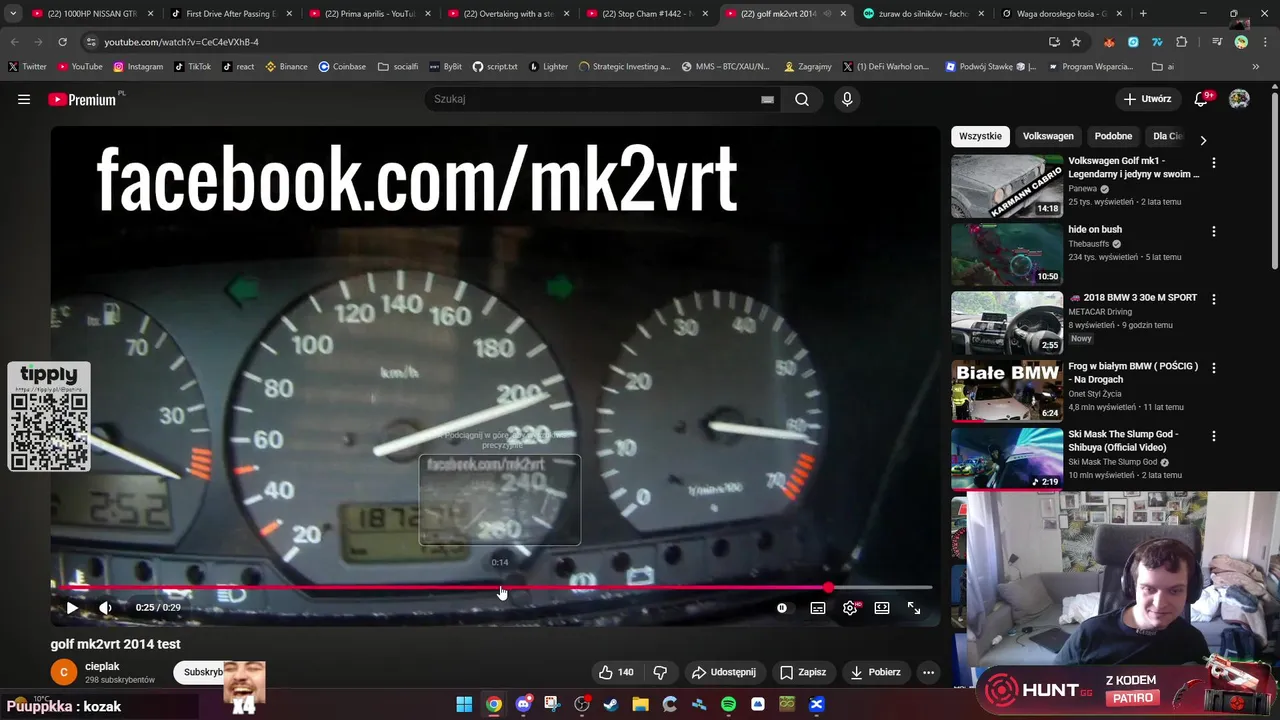
Task: Click the search magnifier button
Action: tap(802, 99)
